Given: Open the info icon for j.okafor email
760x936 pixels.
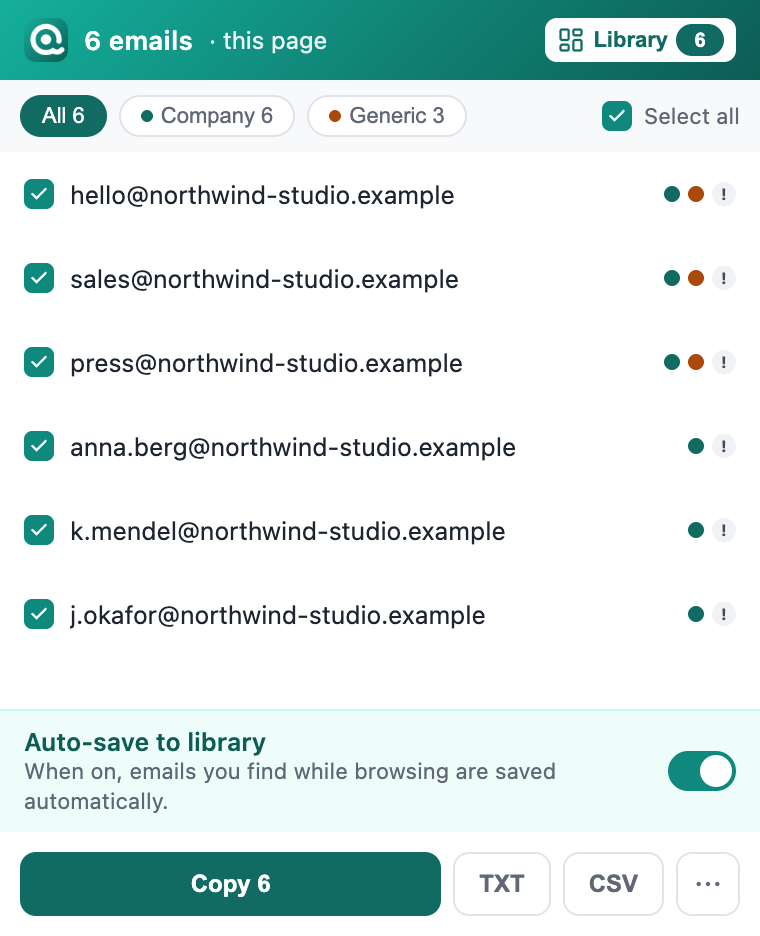Looking at the screenshot, I should (x=724, y=614).
